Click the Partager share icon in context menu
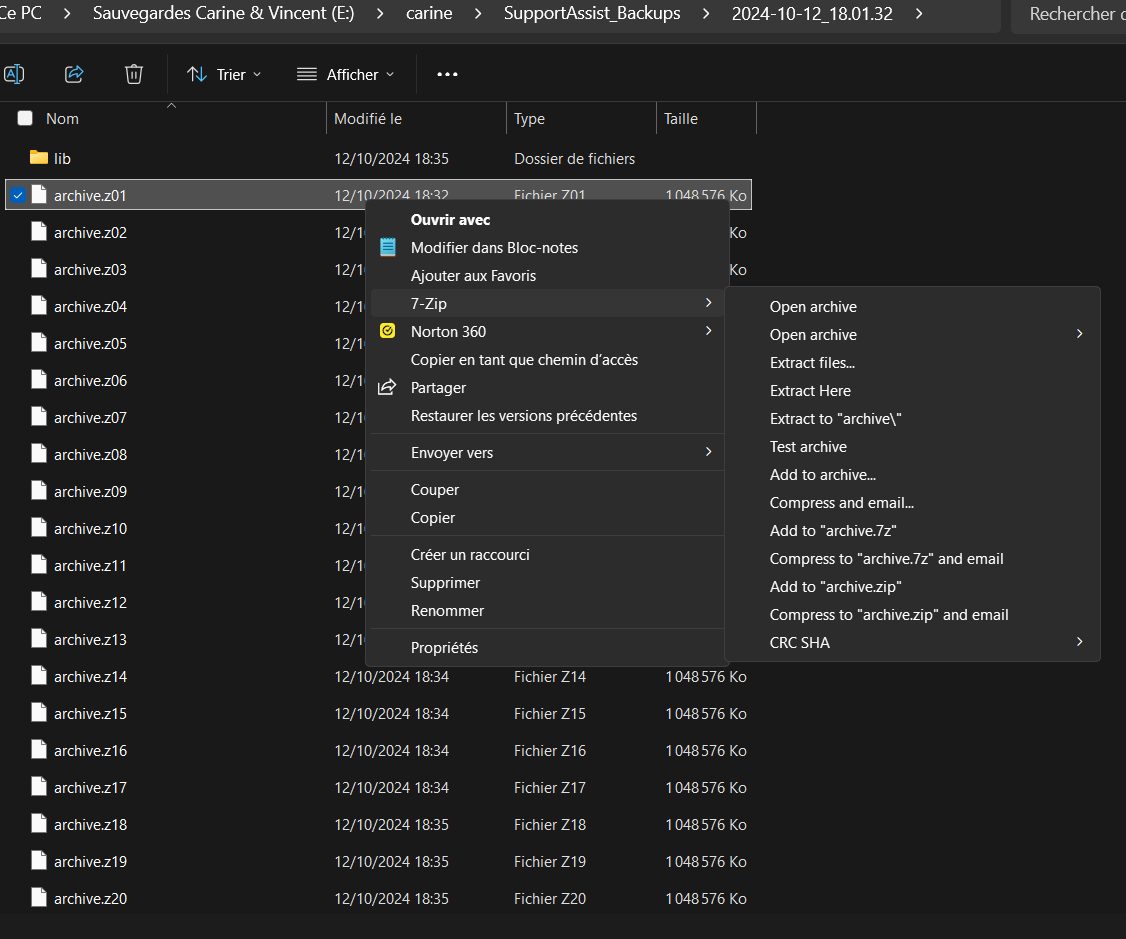Viewport: 1126px width, 939px height. (388, 387)
